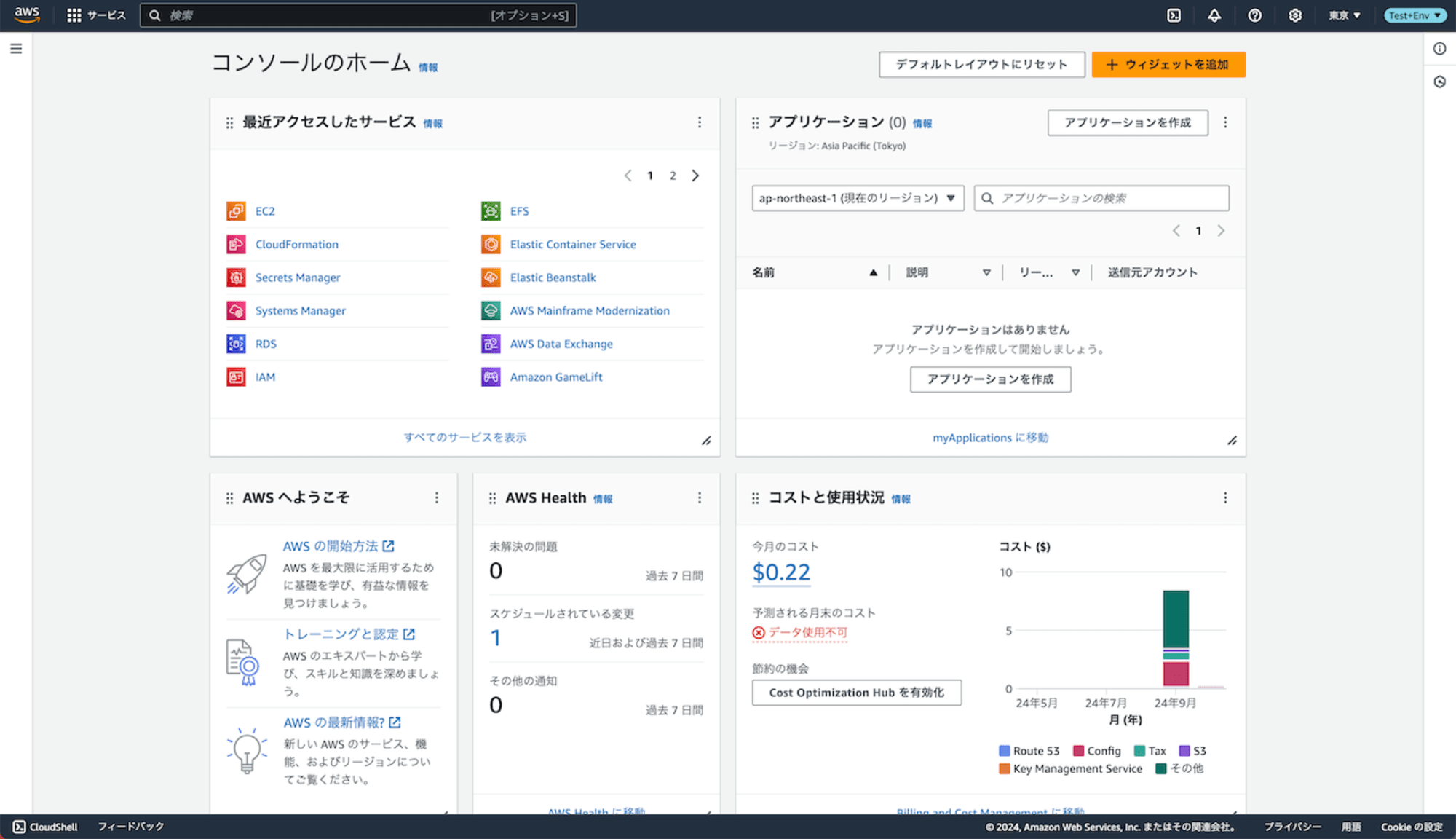
Task: Click the EC2 service icon
Action: 236,211
